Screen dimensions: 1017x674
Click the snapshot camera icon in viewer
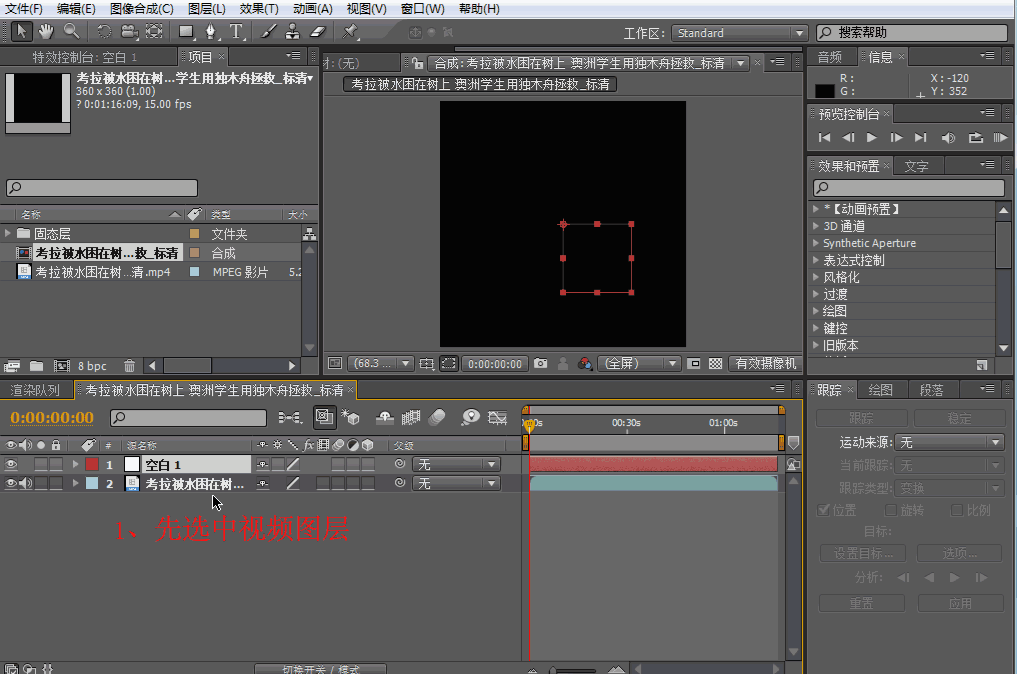pyautogui.click(x=540, y=363)
